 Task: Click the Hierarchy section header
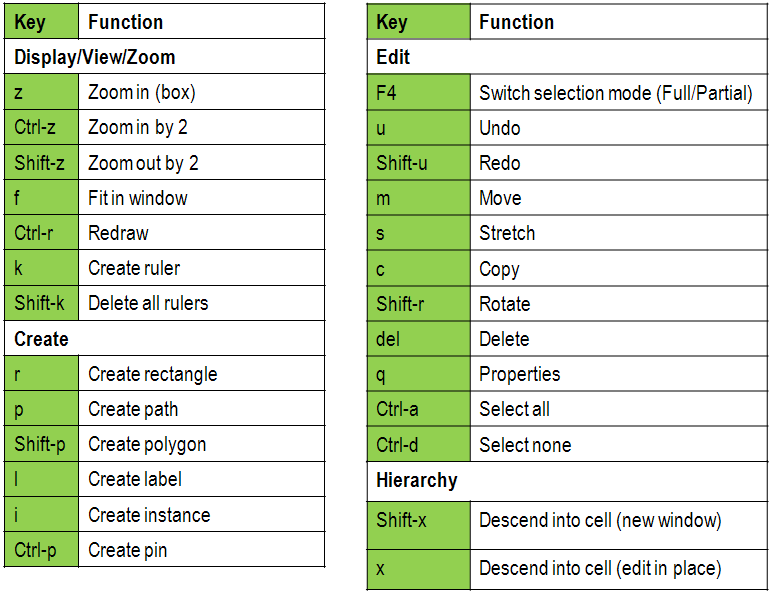[417, 480]
